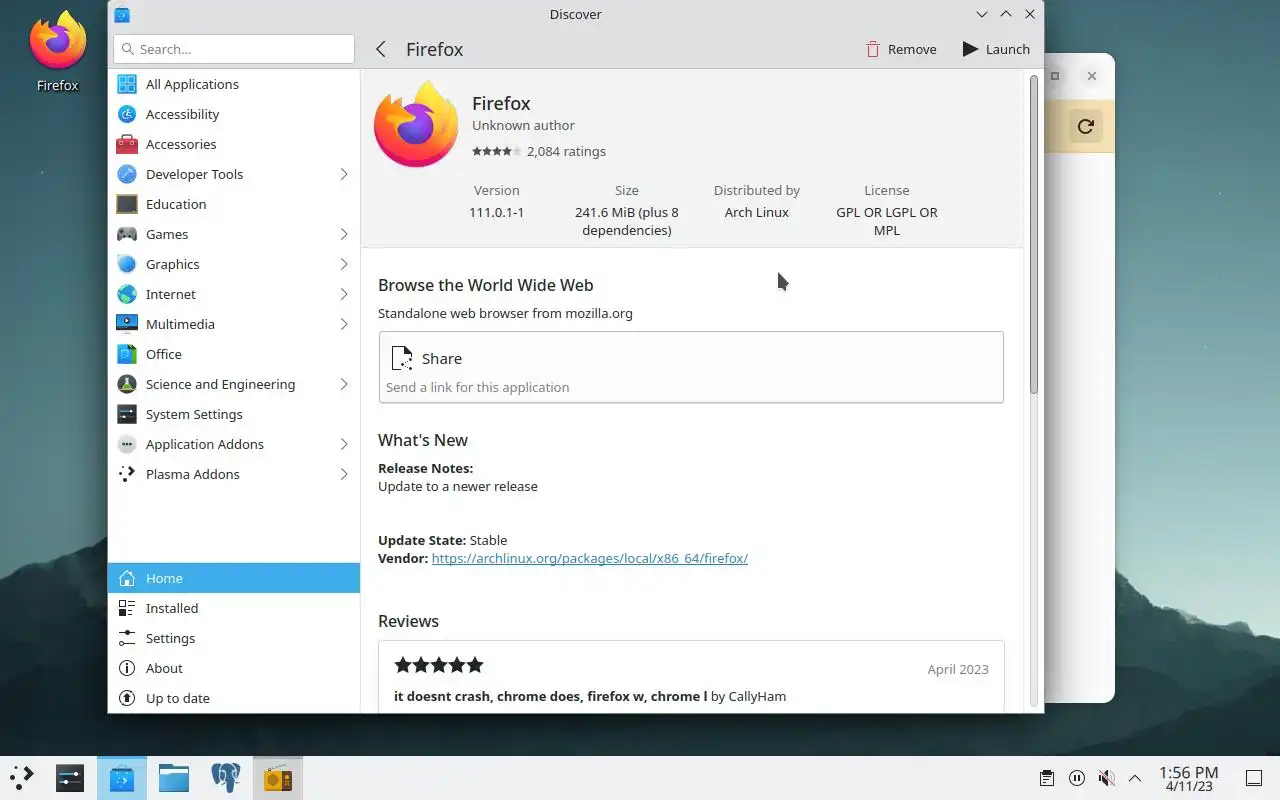
Task: Unmute the audio volume tray icon
Action: 1106,778
